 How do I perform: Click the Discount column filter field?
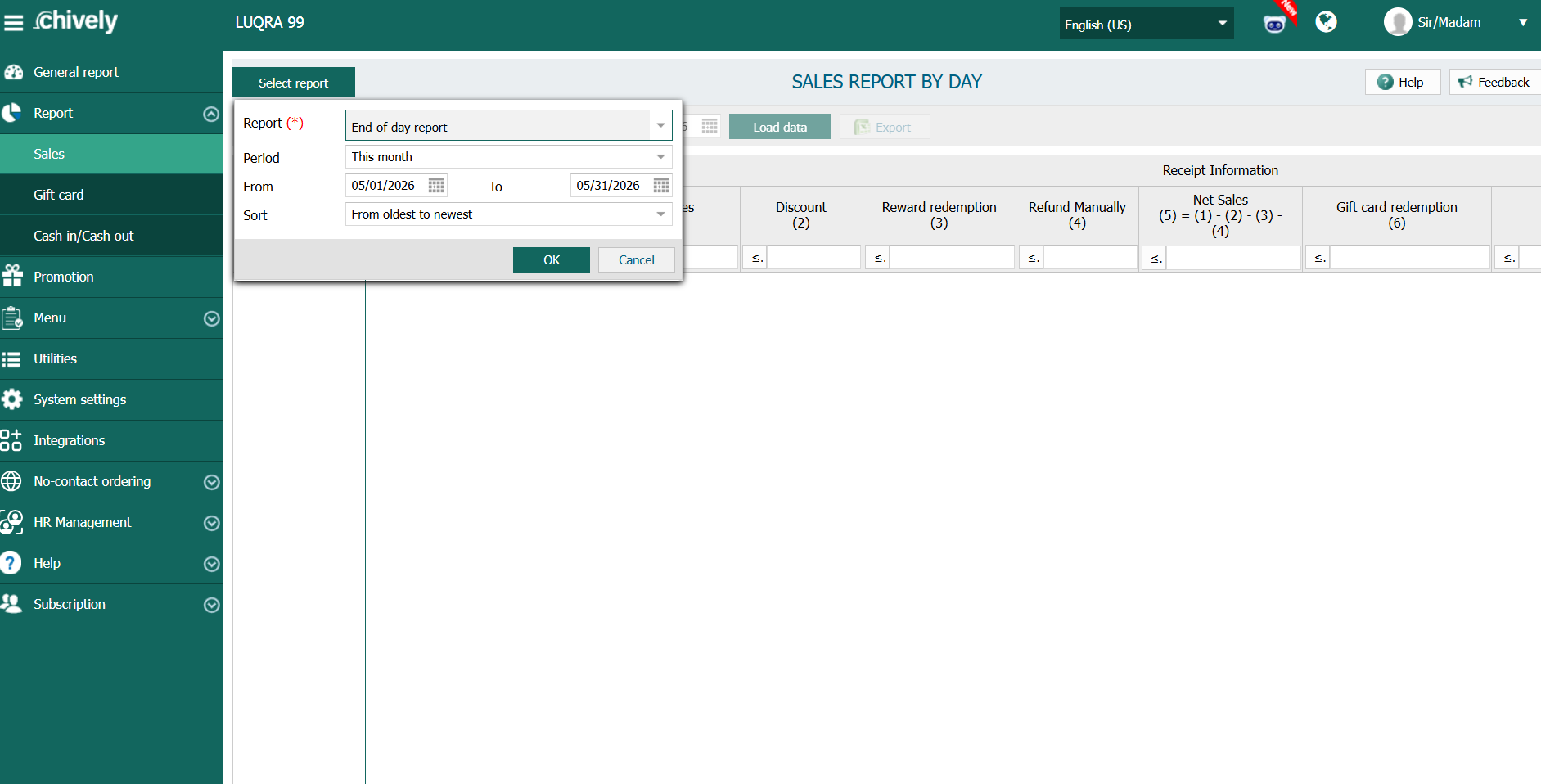(x=813, y=258)
